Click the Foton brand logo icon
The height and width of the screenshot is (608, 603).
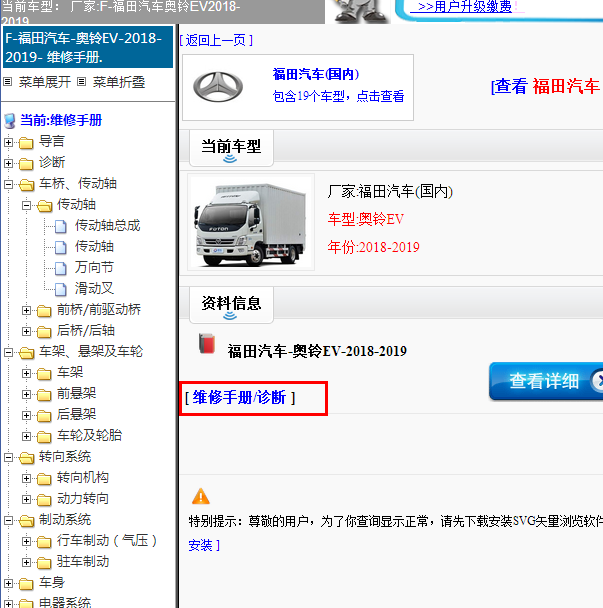[x=218, y=87]
